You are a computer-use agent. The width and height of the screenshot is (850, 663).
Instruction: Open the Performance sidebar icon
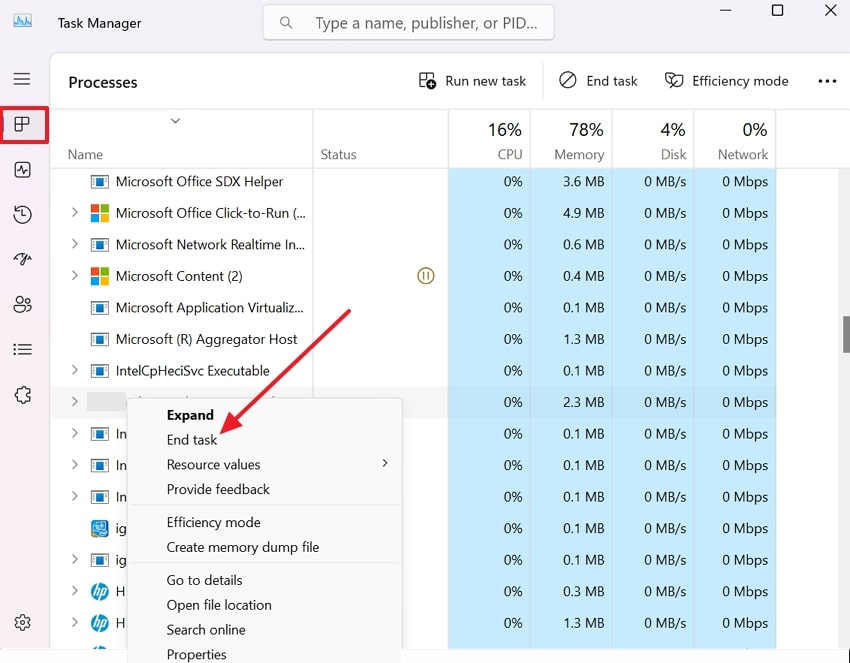pos(22,170)
